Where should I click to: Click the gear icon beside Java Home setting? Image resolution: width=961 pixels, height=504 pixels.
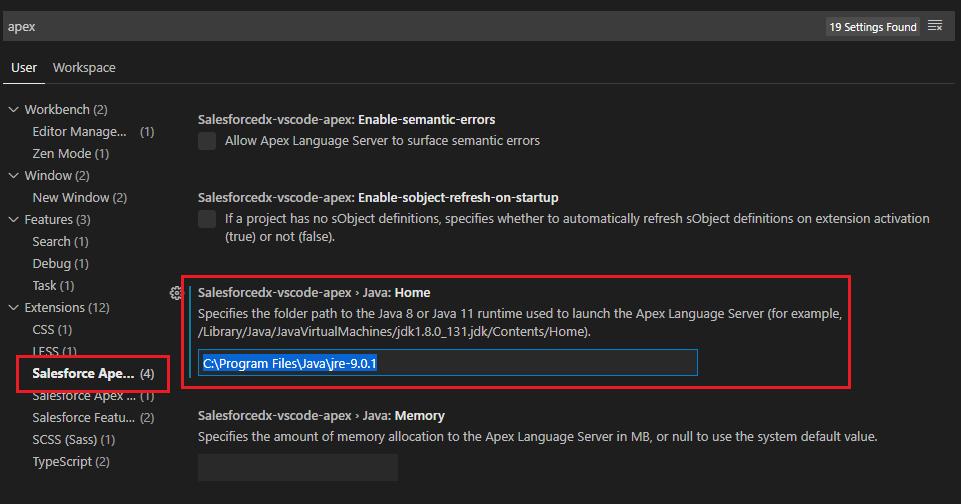coord(176,293)
